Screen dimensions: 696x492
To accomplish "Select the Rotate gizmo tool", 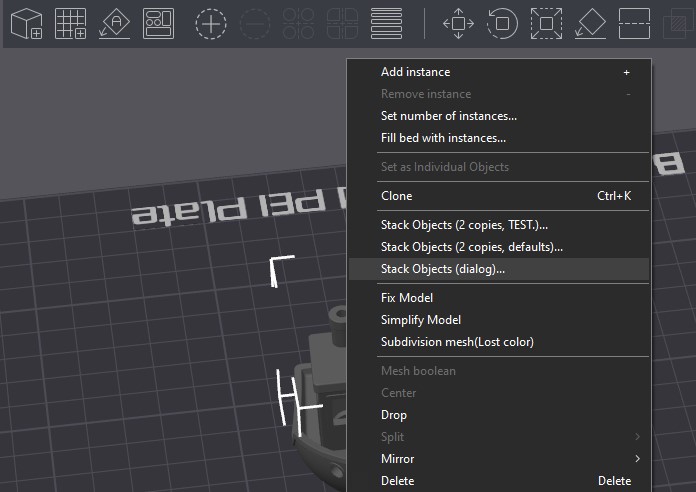I will click(502, 24).
